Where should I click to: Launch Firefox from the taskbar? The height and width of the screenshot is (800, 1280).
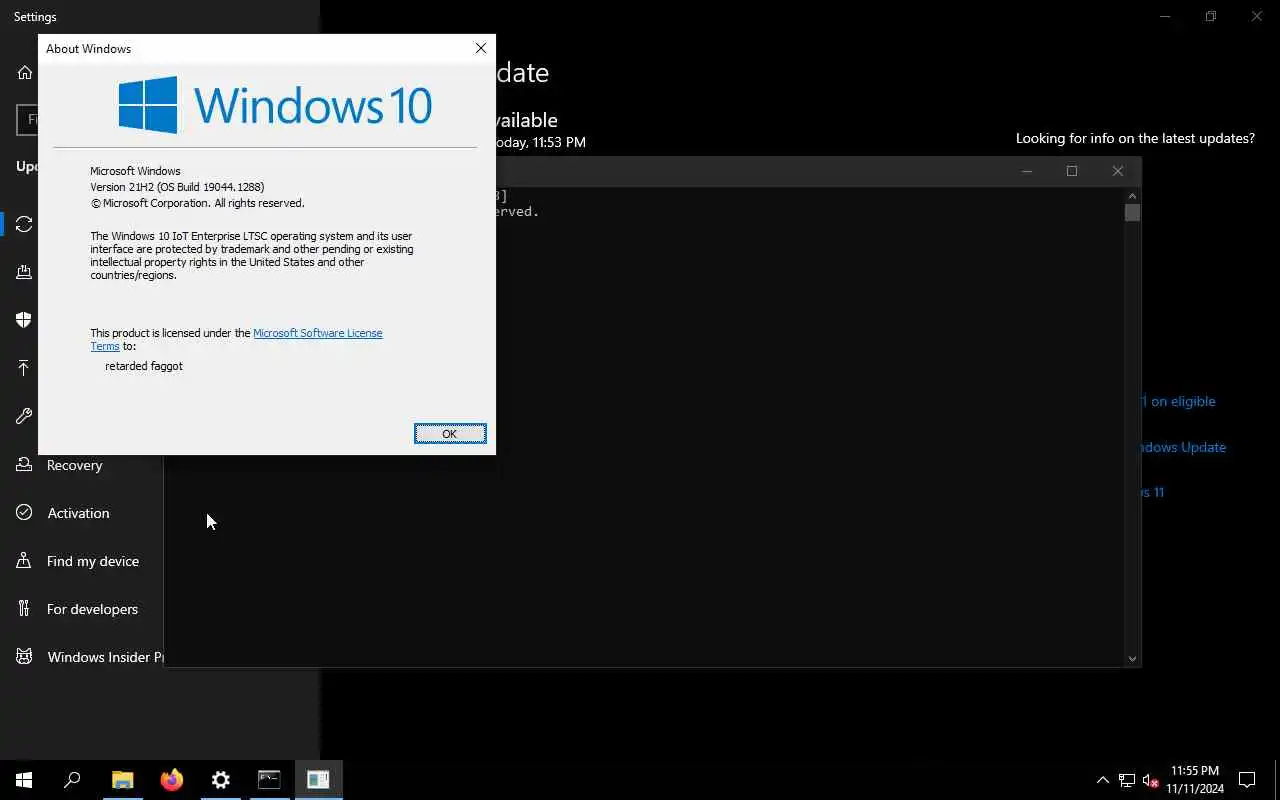[x=171, y=780]
